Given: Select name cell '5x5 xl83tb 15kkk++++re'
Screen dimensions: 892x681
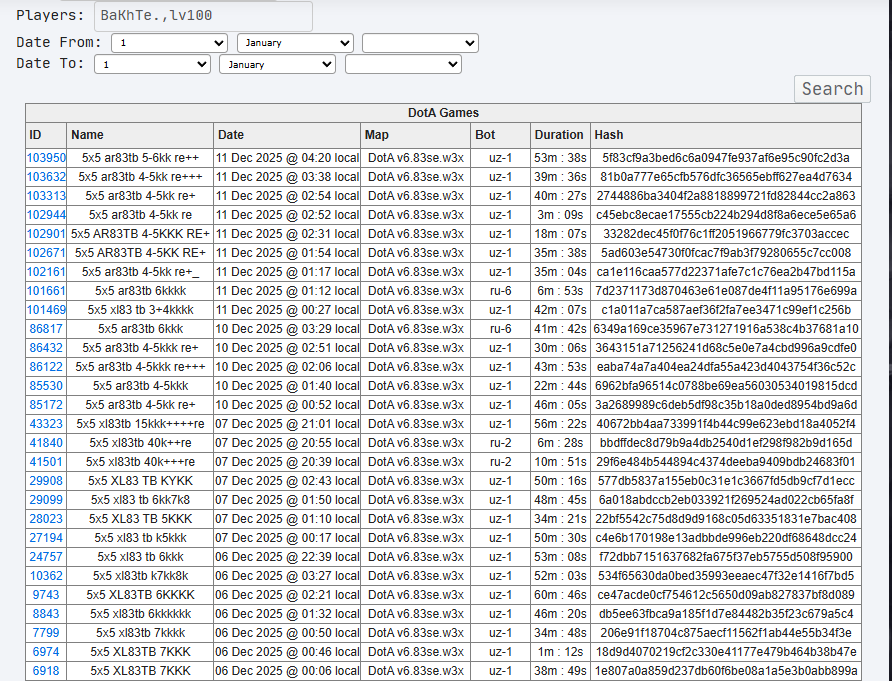Looking at the screenshot, I should (140, 424).
